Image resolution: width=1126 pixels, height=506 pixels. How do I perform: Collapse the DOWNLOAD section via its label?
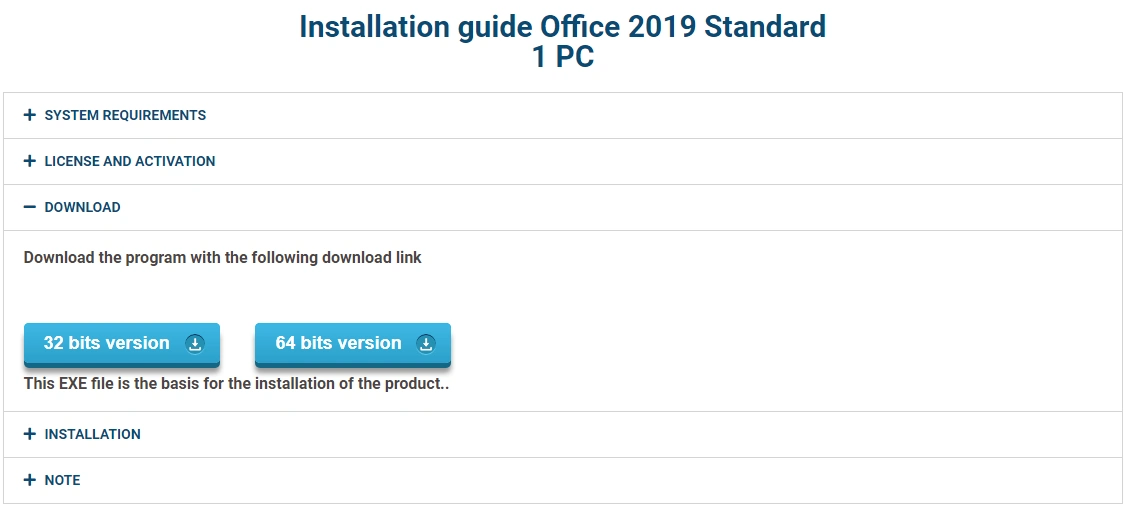pos(82,207)
